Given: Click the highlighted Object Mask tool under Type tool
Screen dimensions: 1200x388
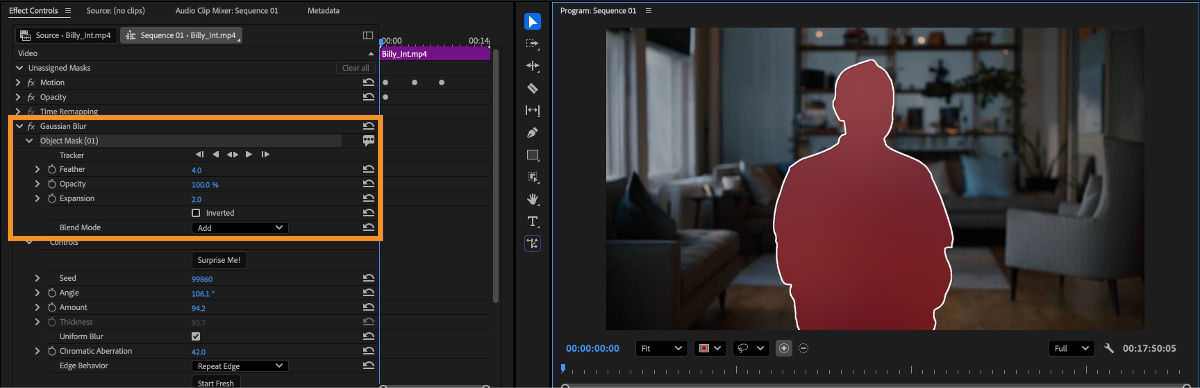Looking at the screenshot, I should tap(533, 243).
